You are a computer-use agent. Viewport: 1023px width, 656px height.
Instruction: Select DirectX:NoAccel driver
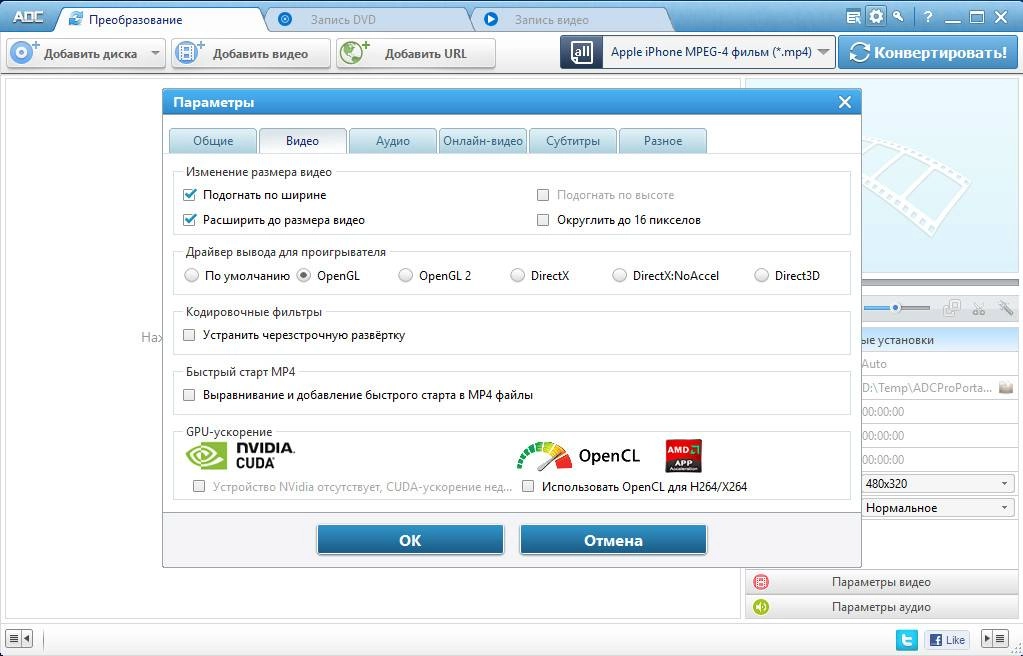619,275
